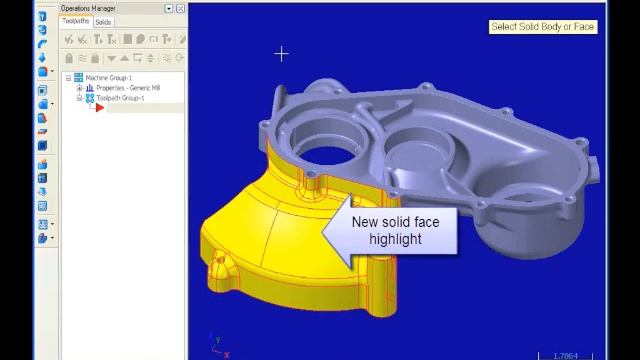Select Machine Group-1 in the tree
Screen dimensions: 640x360
tap(109, 78)
